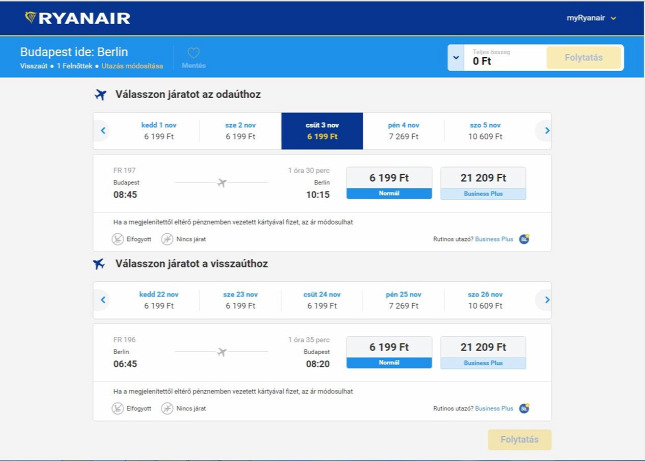Select Business Plus fare for FR 197

483,183
